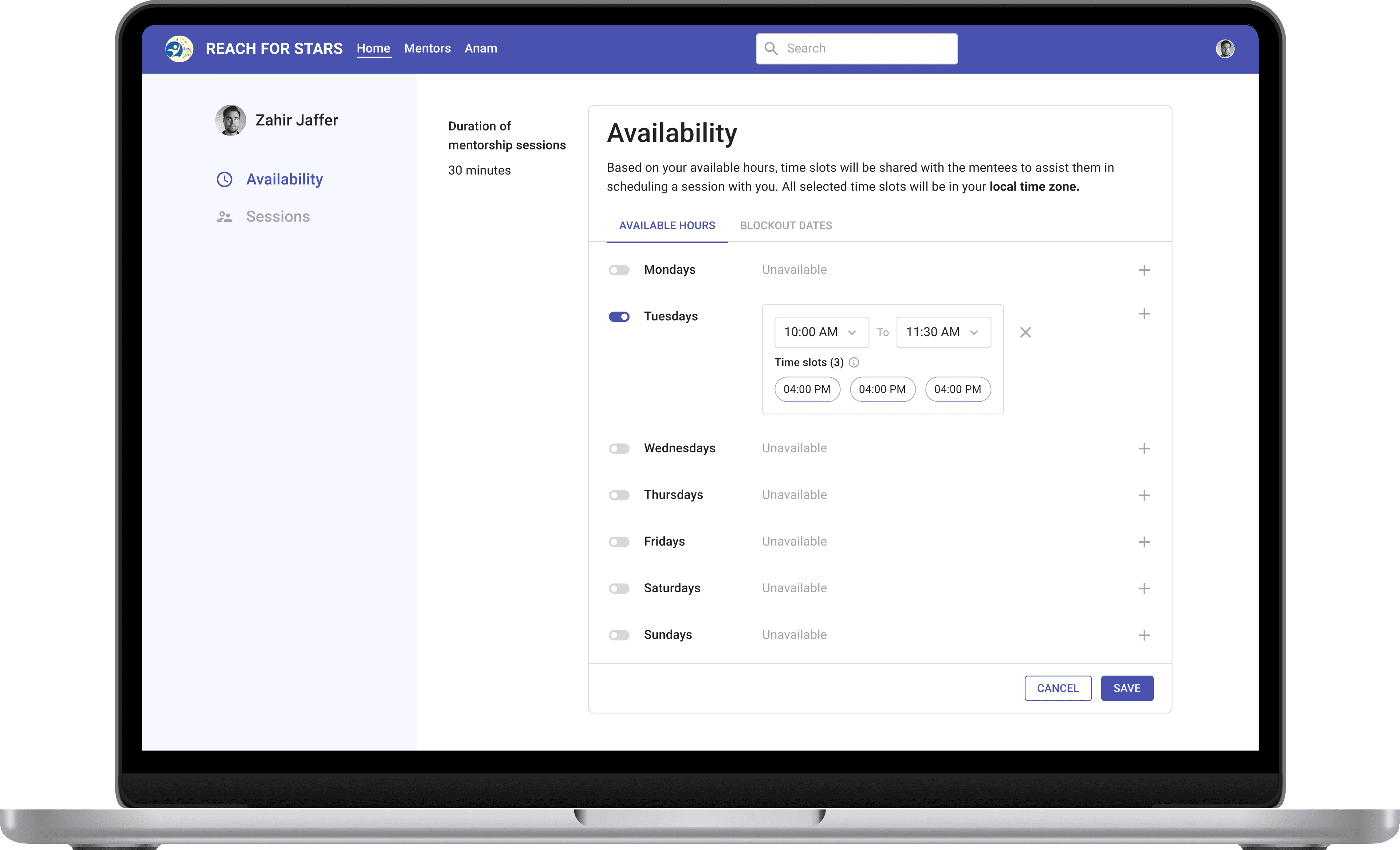The width and height of the screenshot is (1400, 850).
Task: Select the first 04:00 PM time slot chip
Action: [x=807, y=390]
